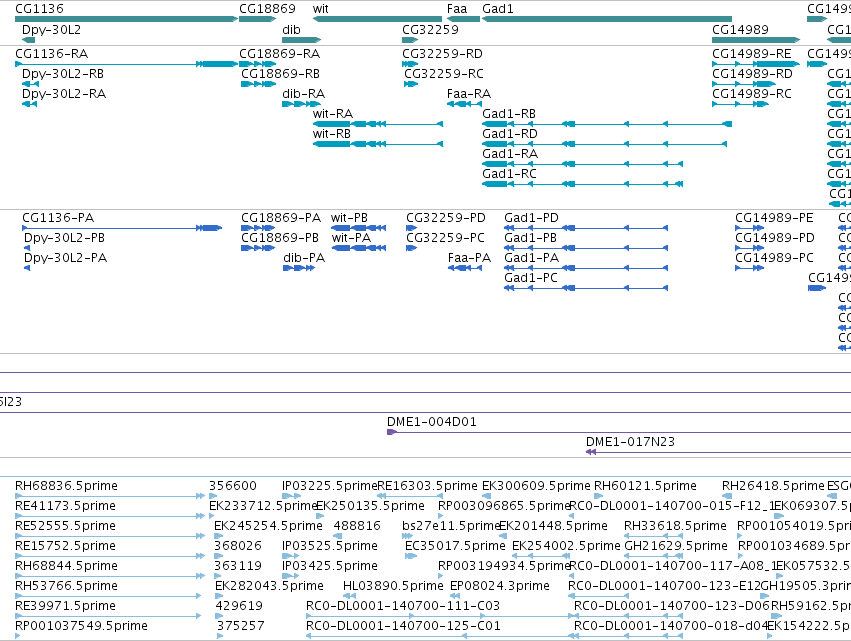The height and width of the screenshot is (641, 851).
Task: Click the DME1-004D01 clone label
Action: coord(431,422)
